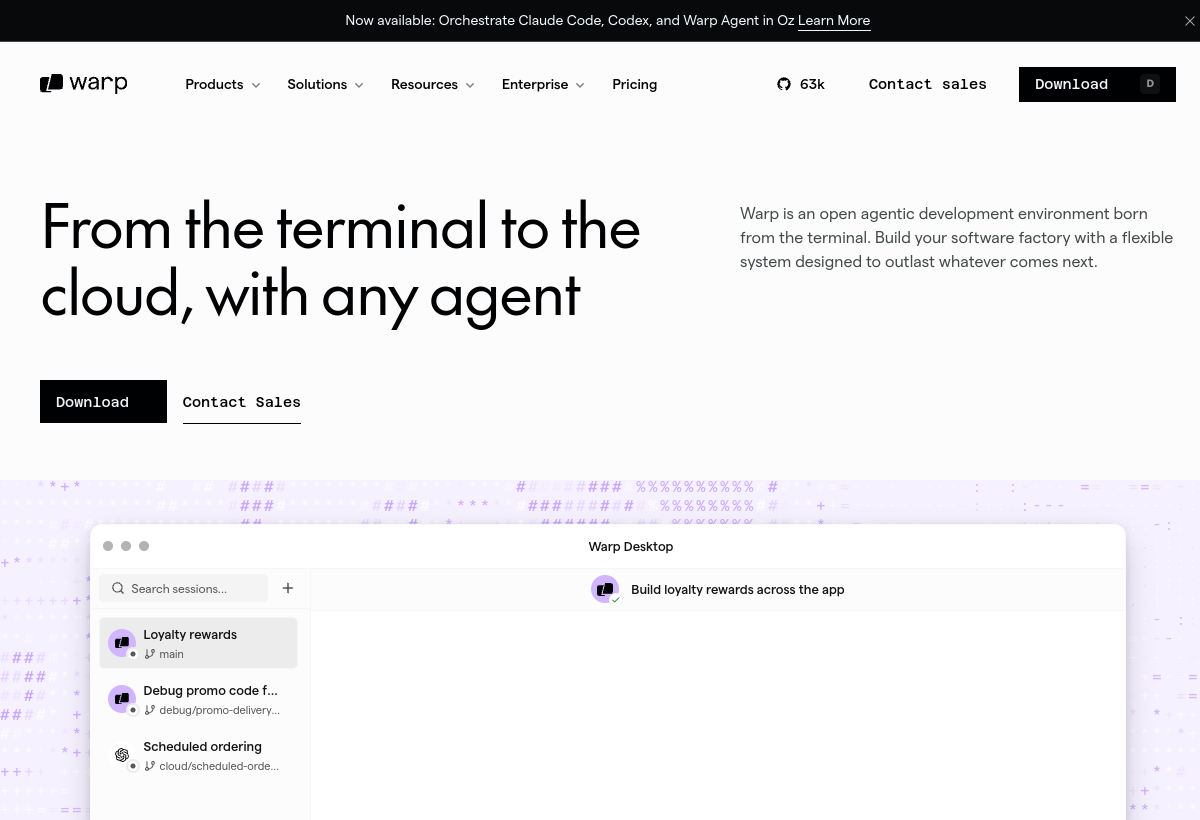Screen dimensions: 1200x820
Task: Expand the Solutions menu
Action: tap(325, 84)
